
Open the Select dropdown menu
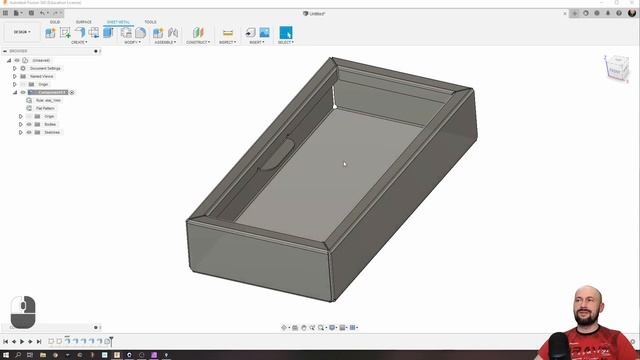(x=286, y=42)
